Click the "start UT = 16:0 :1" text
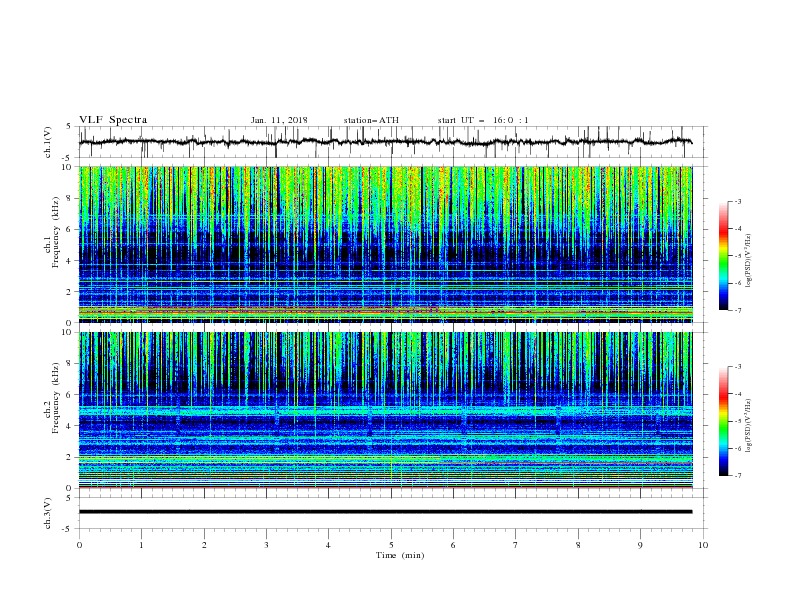 tap(483, 120)
